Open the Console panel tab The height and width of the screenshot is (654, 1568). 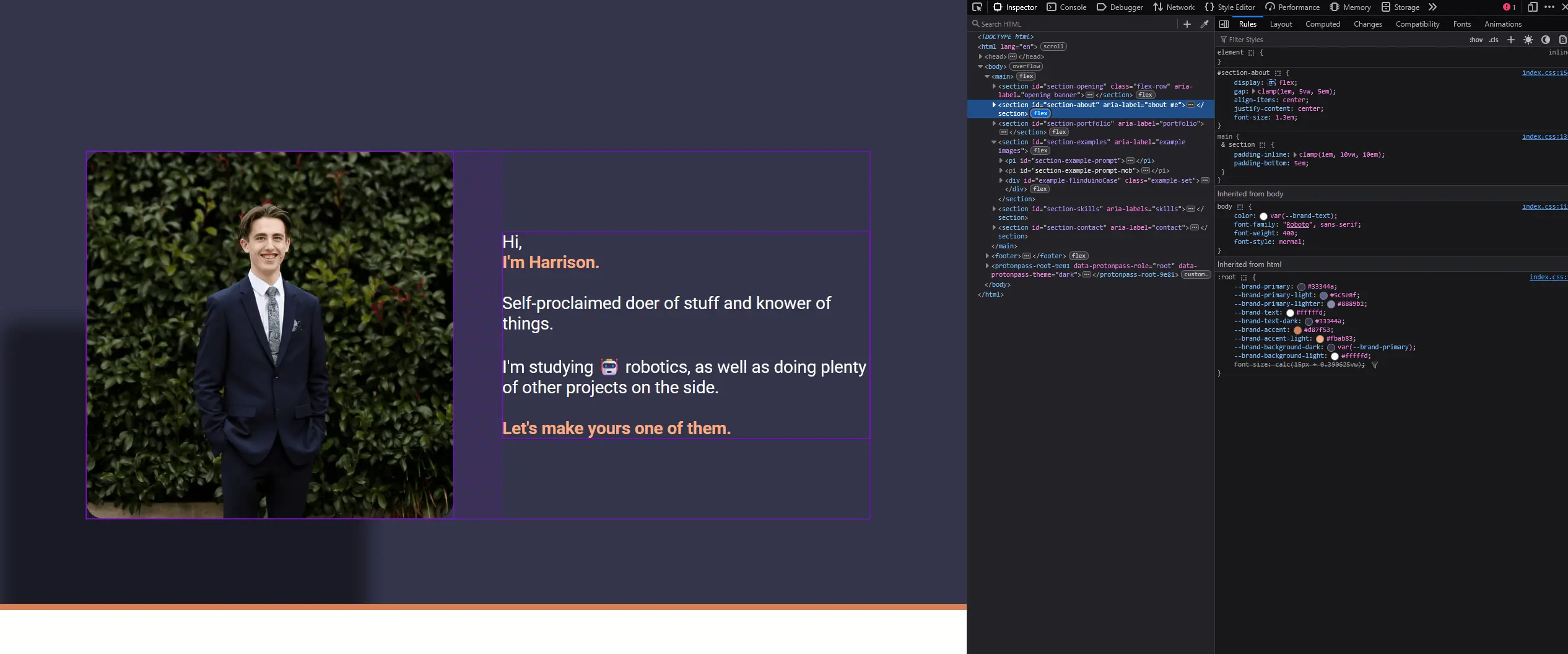(x=1066, y=7)
